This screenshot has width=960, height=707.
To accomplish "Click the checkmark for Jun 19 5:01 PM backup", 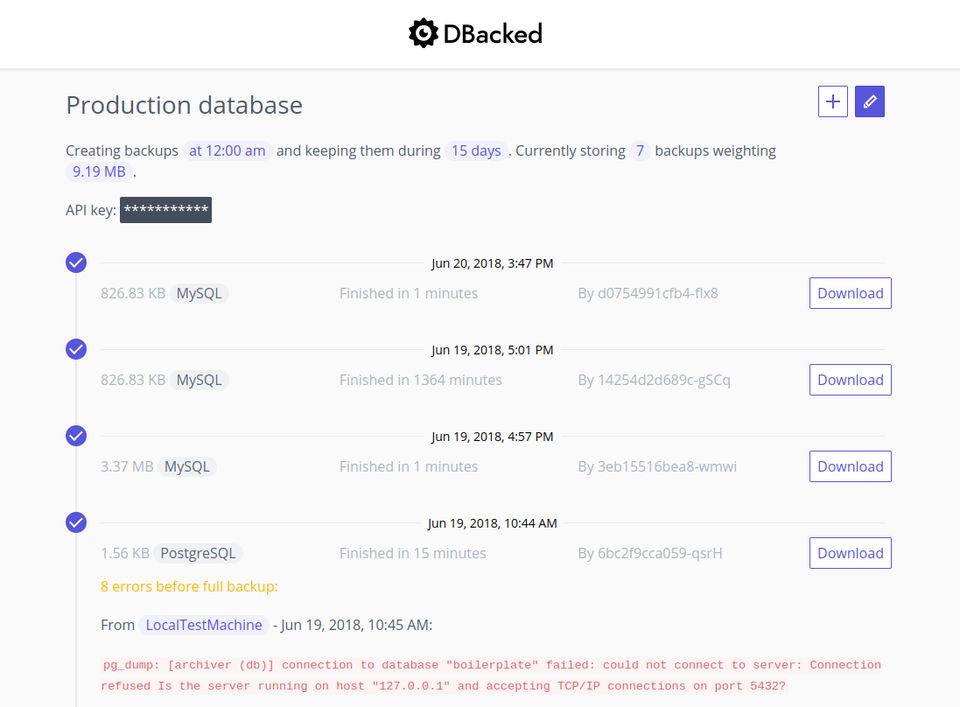I will pyautogui.click(x=76, y=349).
